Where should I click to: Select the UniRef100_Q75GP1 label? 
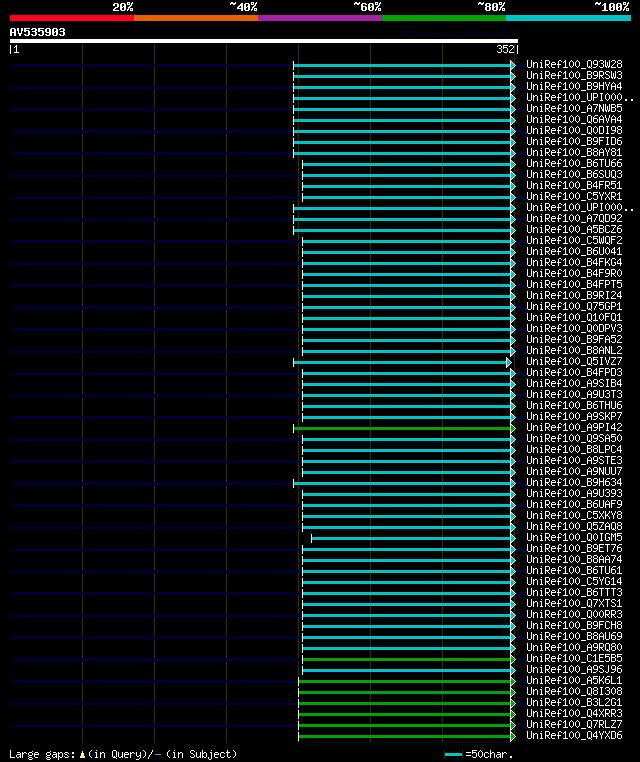(574, 307)
